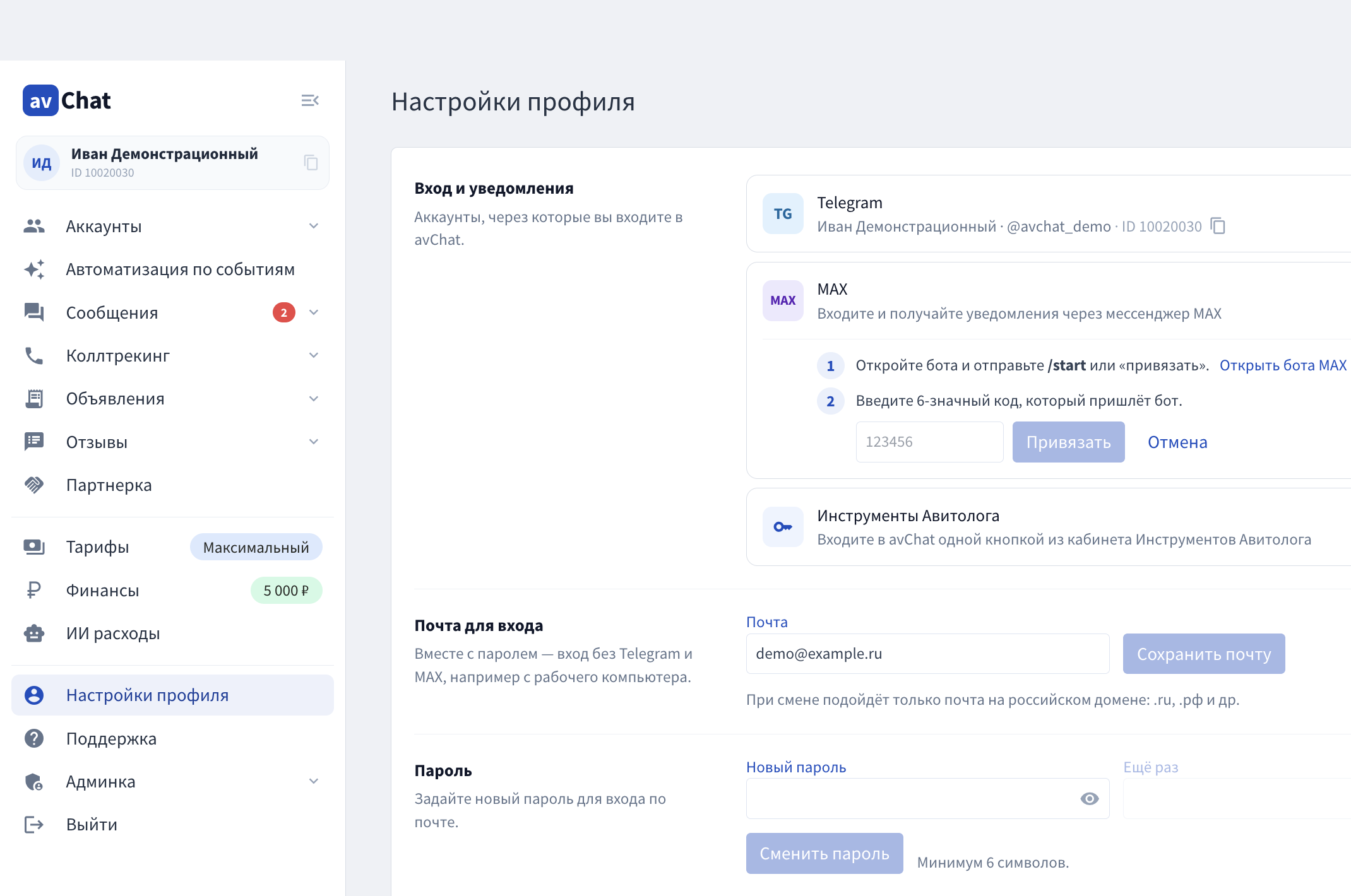Toggle new password visibility eye

(x=1090, y=799)
